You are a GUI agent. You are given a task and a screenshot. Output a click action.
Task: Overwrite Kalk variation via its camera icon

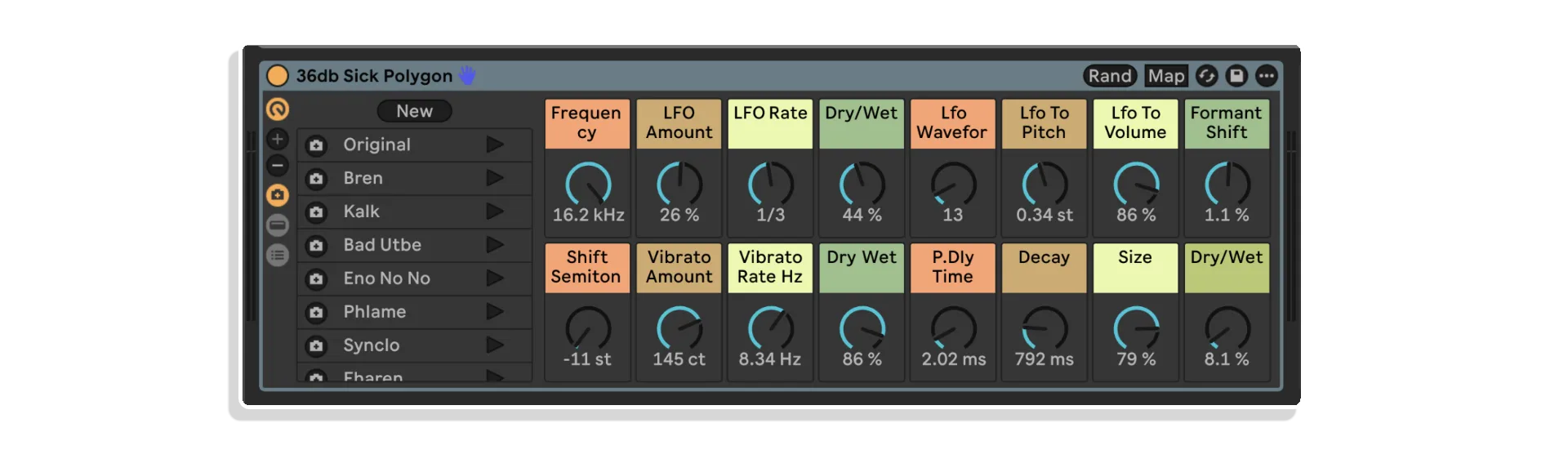point(316,212)
